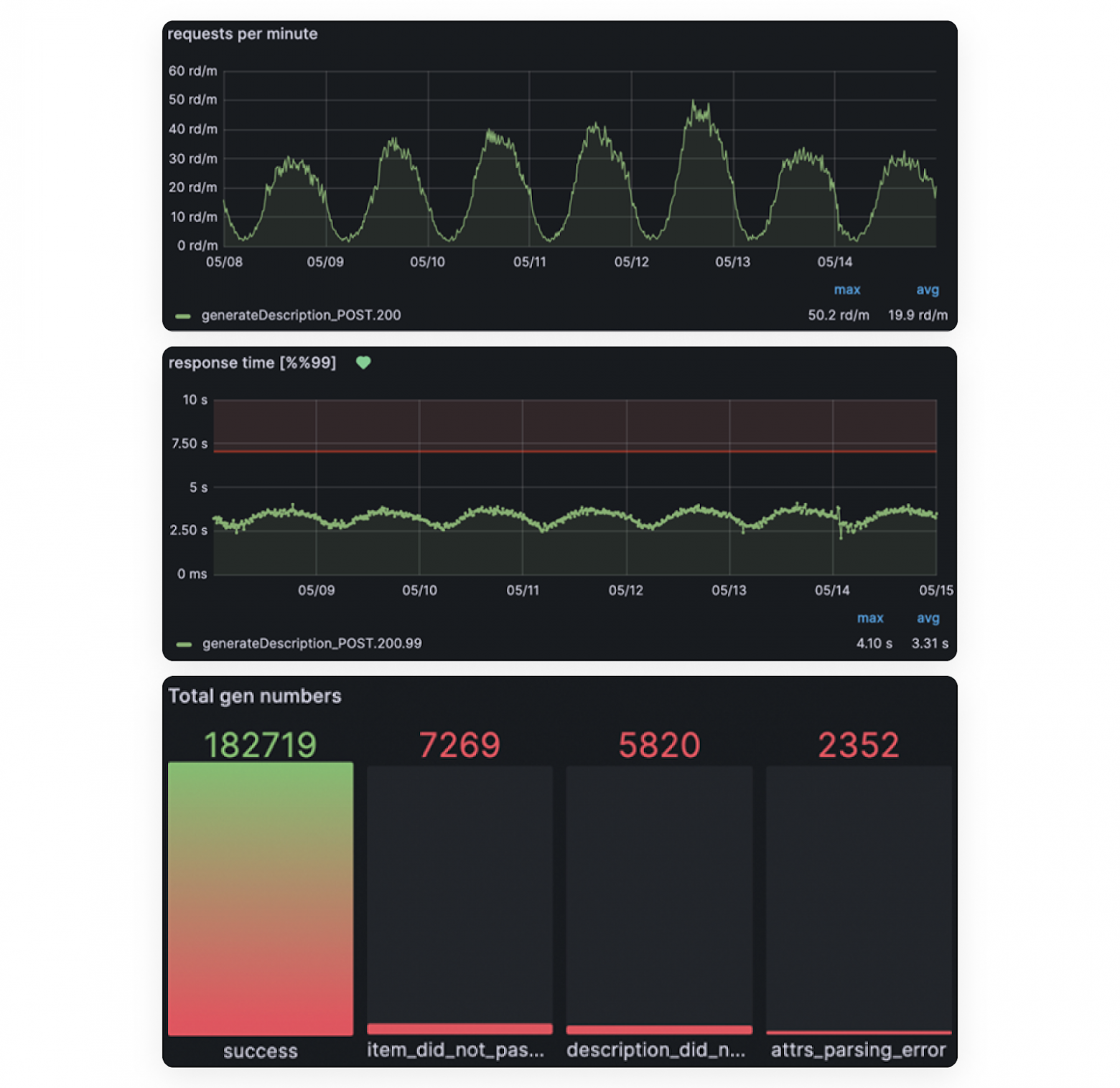
Task: Click the 05/12 peak in requests graph
Action: pyautogui.click(x=695, y=104)
